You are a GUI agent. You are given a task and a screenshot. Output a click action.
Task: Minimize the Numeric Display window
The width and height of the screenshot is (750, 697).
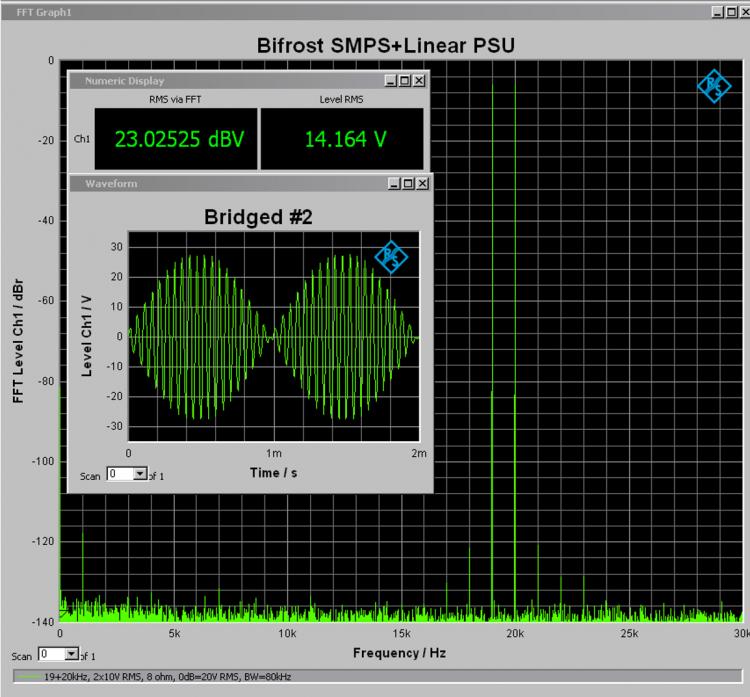pos(390,80)
